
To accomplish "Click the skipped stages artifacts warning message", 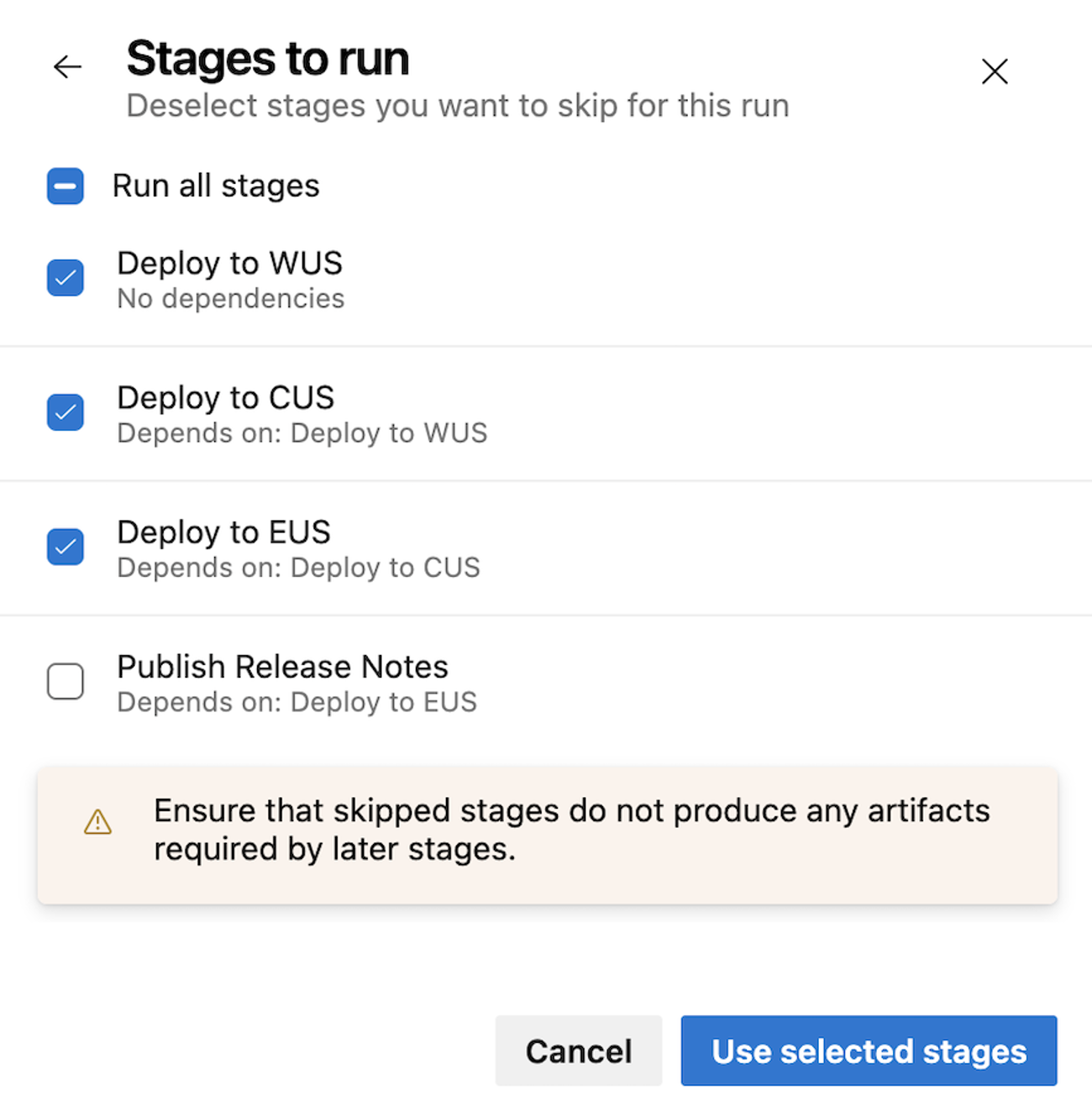I will [x=571, y=830].
